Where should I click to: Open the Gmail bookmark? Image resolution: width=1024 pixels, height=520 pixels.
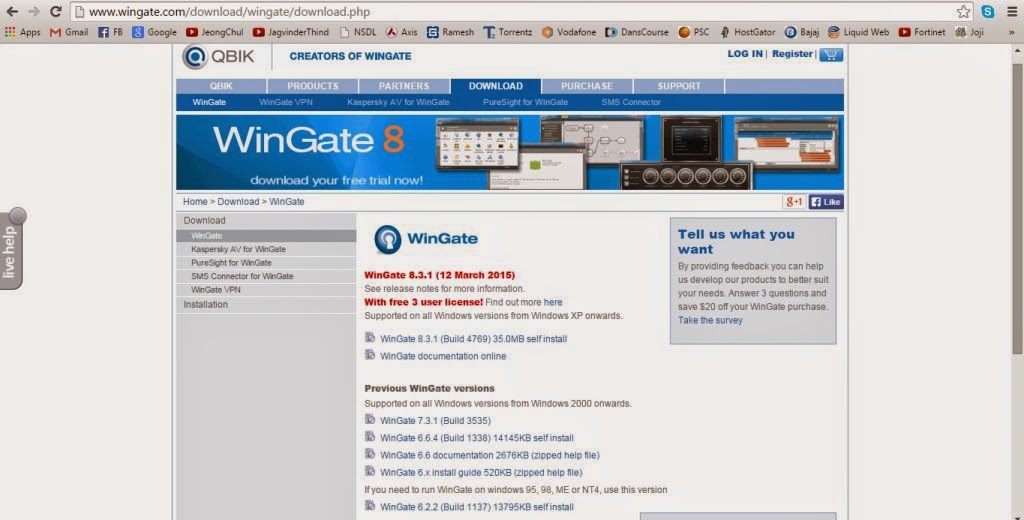[x=69, y=32]
